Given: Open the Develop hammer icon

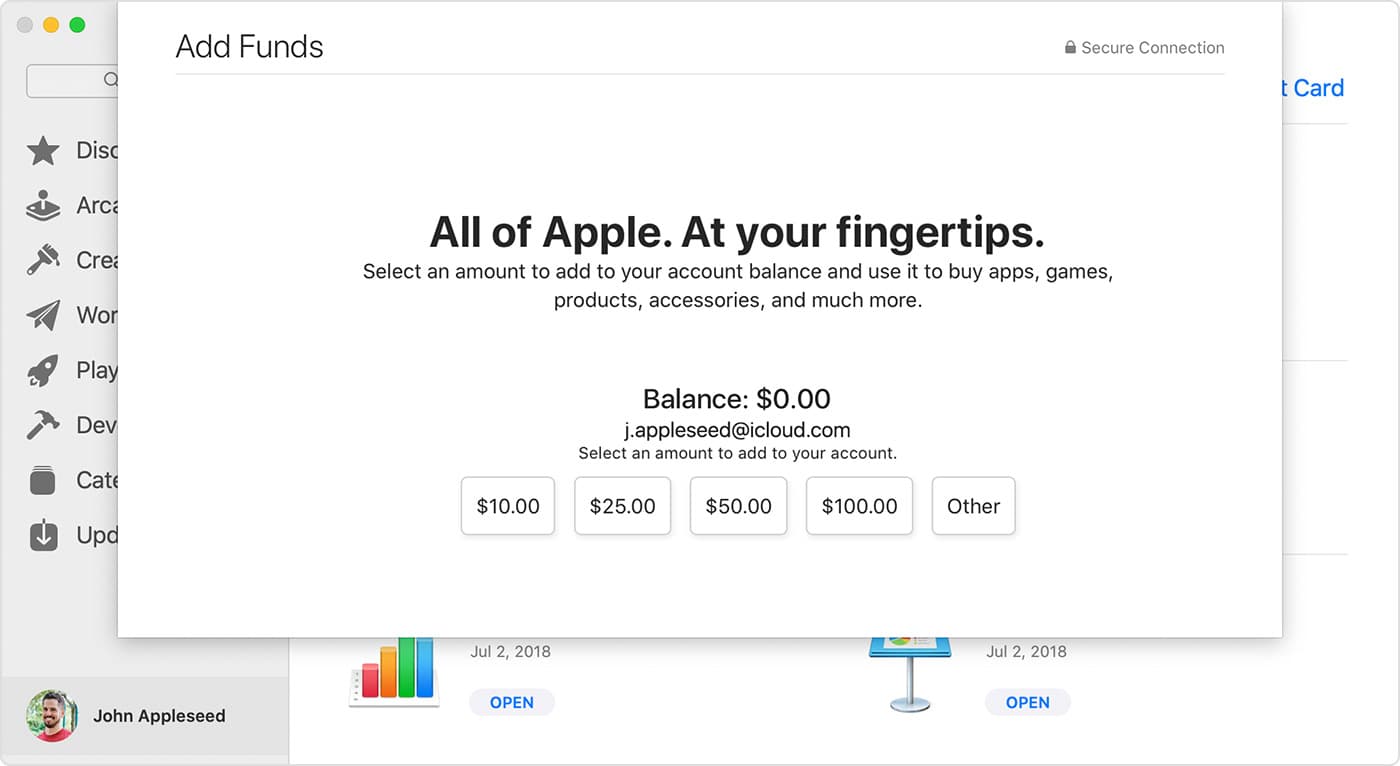Looking at the screenshot, I should (x=43, y=426).
